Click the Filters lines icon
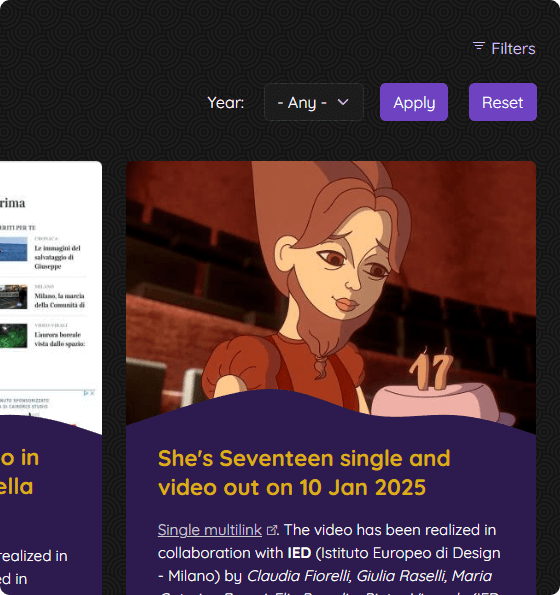The height and width of the screenshot is (595, 560). coord(479,46)
